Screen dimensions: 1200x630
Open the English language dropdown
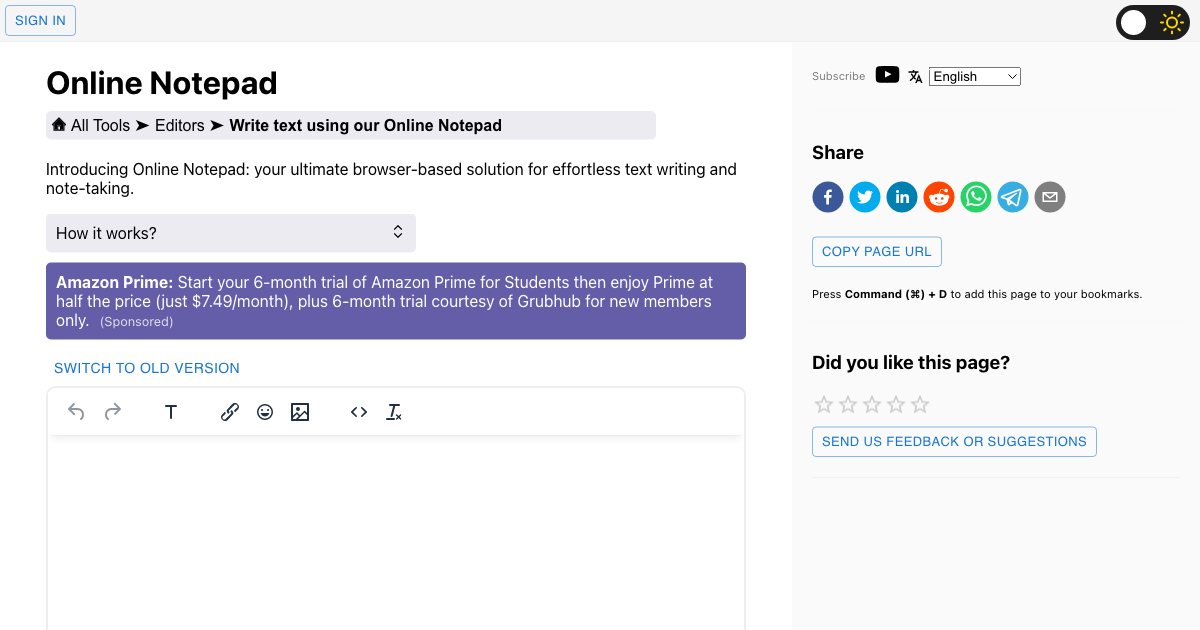coord(974,76)
